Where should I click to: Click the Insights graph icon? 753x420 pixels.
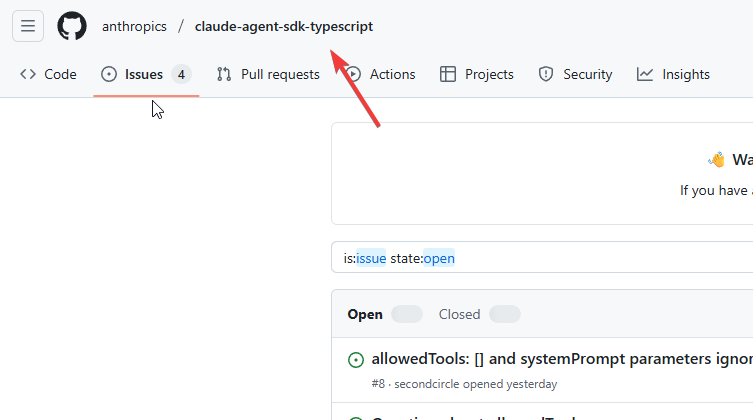645,74
